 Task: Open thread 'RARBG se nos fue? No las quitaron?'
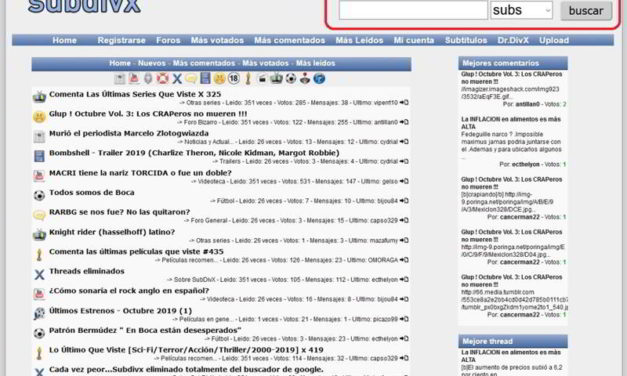(x=120, y=212)
